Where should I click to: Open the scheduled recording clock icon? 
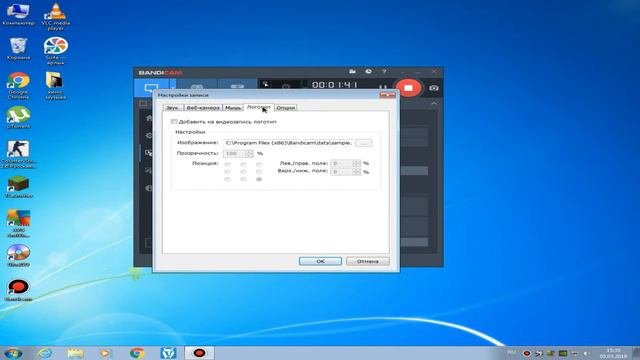click(x=368, y=72)
